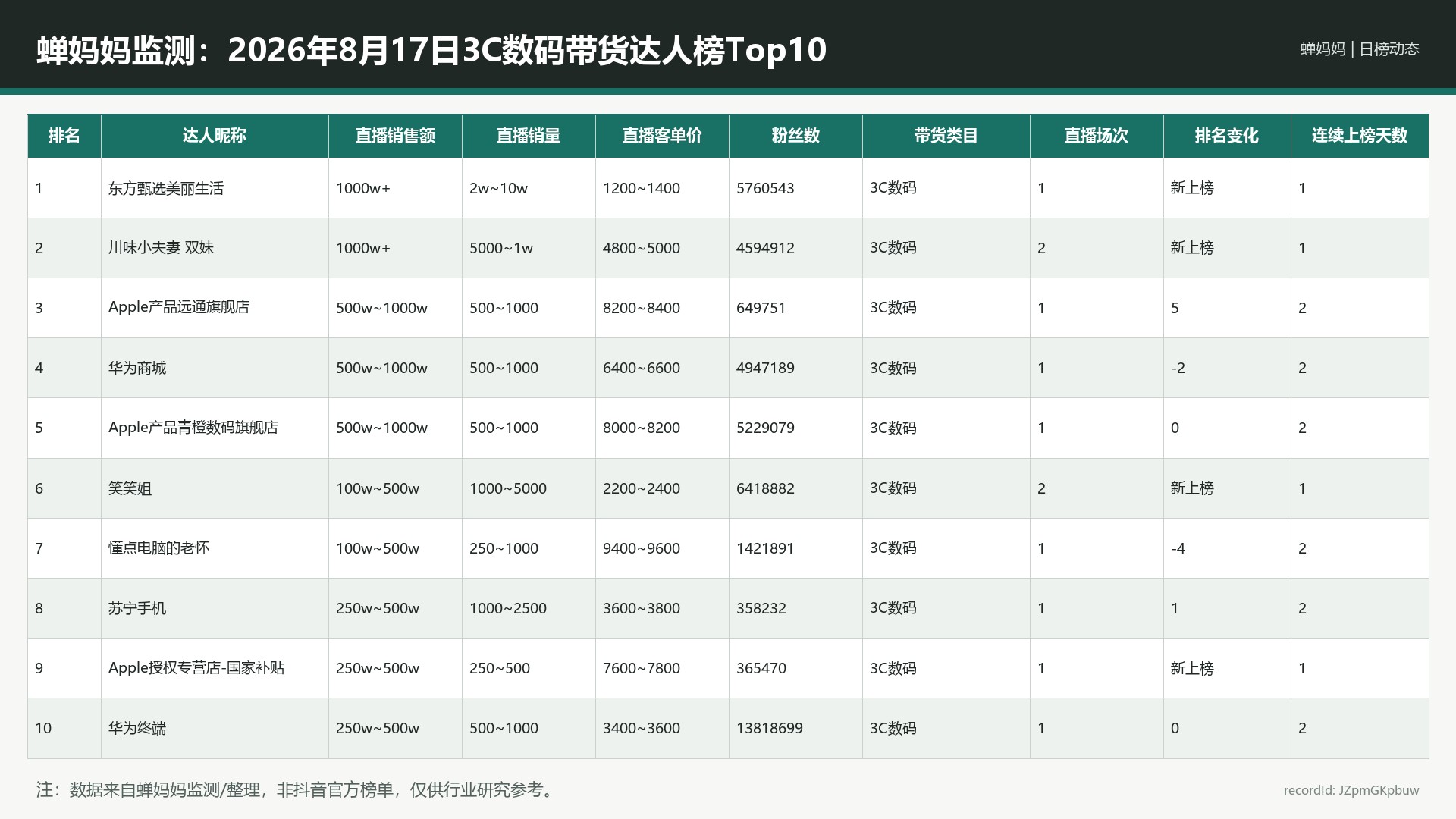
Task: Click the unit price 6400~6600
Action: coord(642,368)
